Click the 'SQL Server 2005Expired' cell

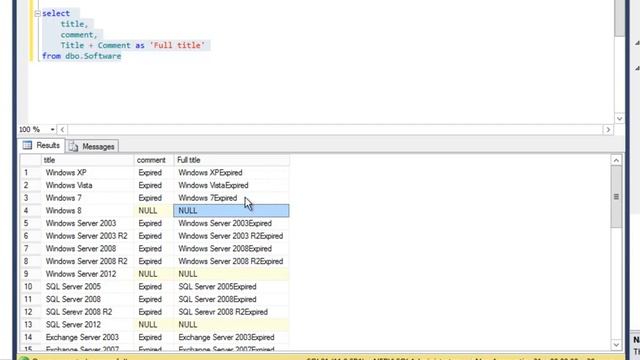[231, 287]
